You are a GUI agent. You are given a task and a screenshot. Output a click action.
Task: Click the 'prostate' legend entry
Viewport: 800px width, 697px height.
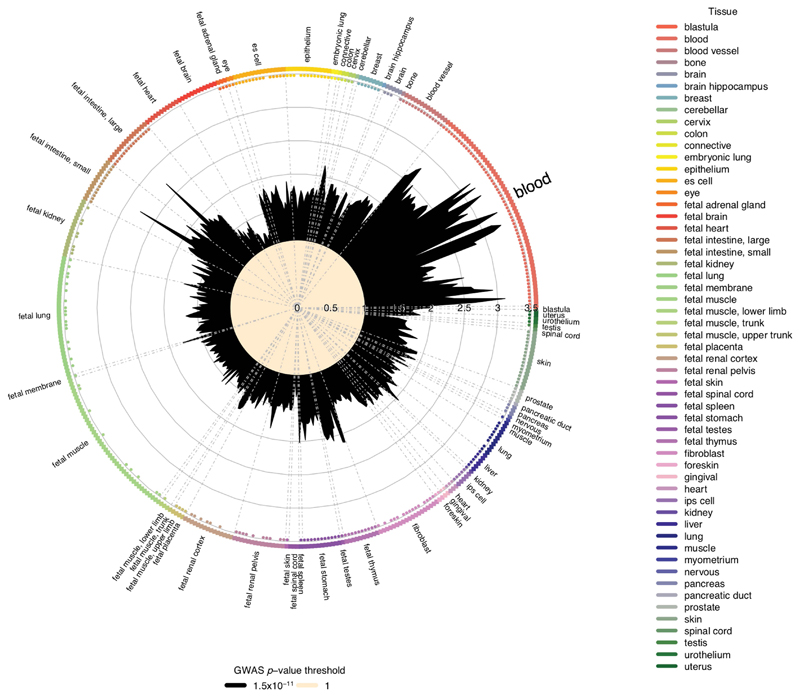(x=702, y=608)
